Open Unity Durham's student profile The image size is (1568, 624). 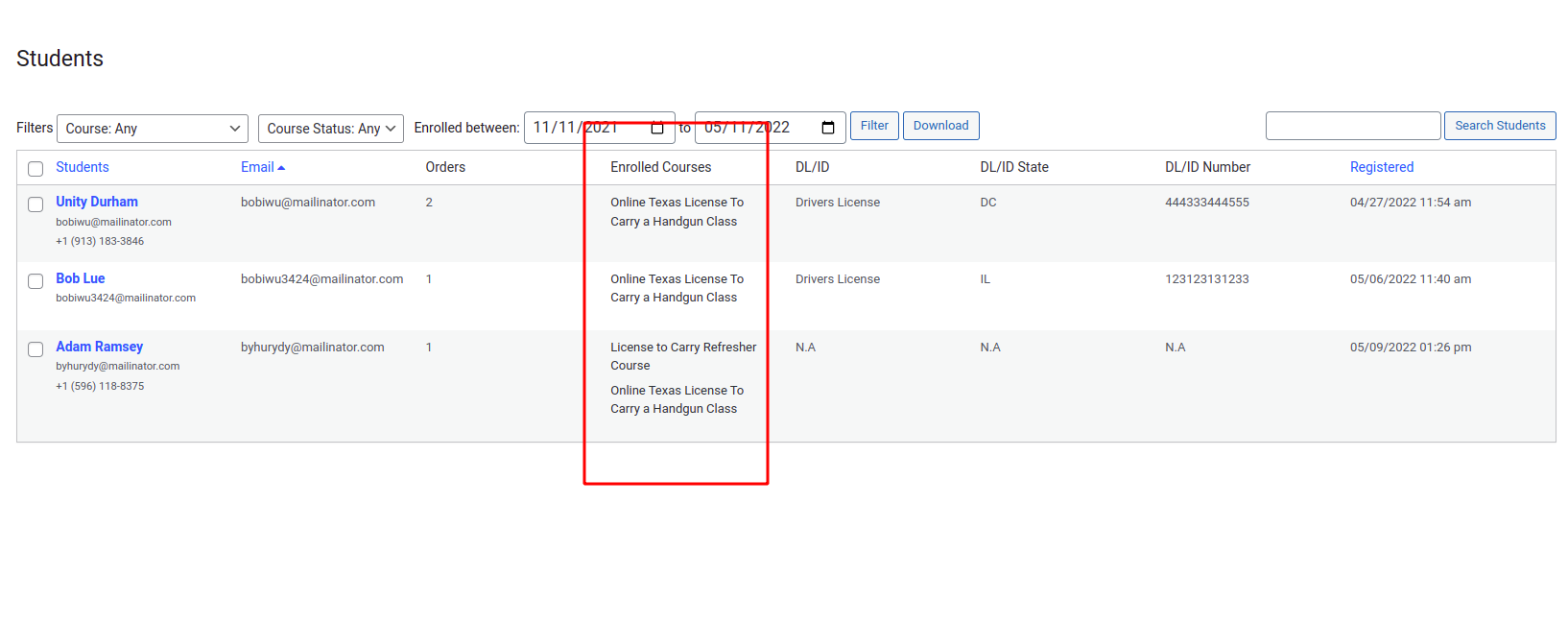97,202
